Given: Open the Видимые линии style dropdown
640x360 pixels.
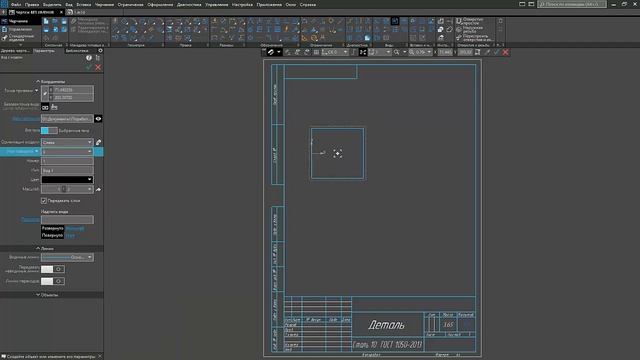Looking at the screenshot, I should (67, 257).
